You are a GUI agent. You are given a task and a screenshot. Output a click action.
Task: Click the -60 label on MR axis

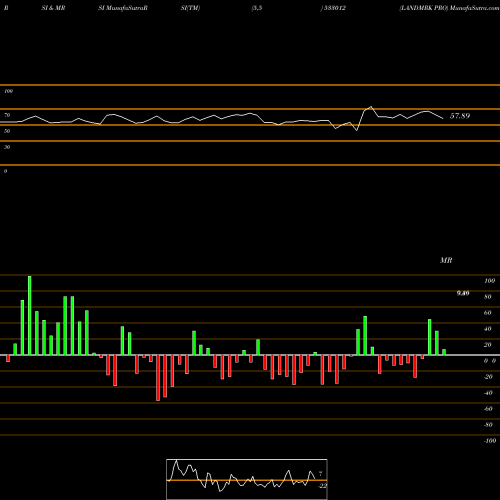click(x=488, y=409)
